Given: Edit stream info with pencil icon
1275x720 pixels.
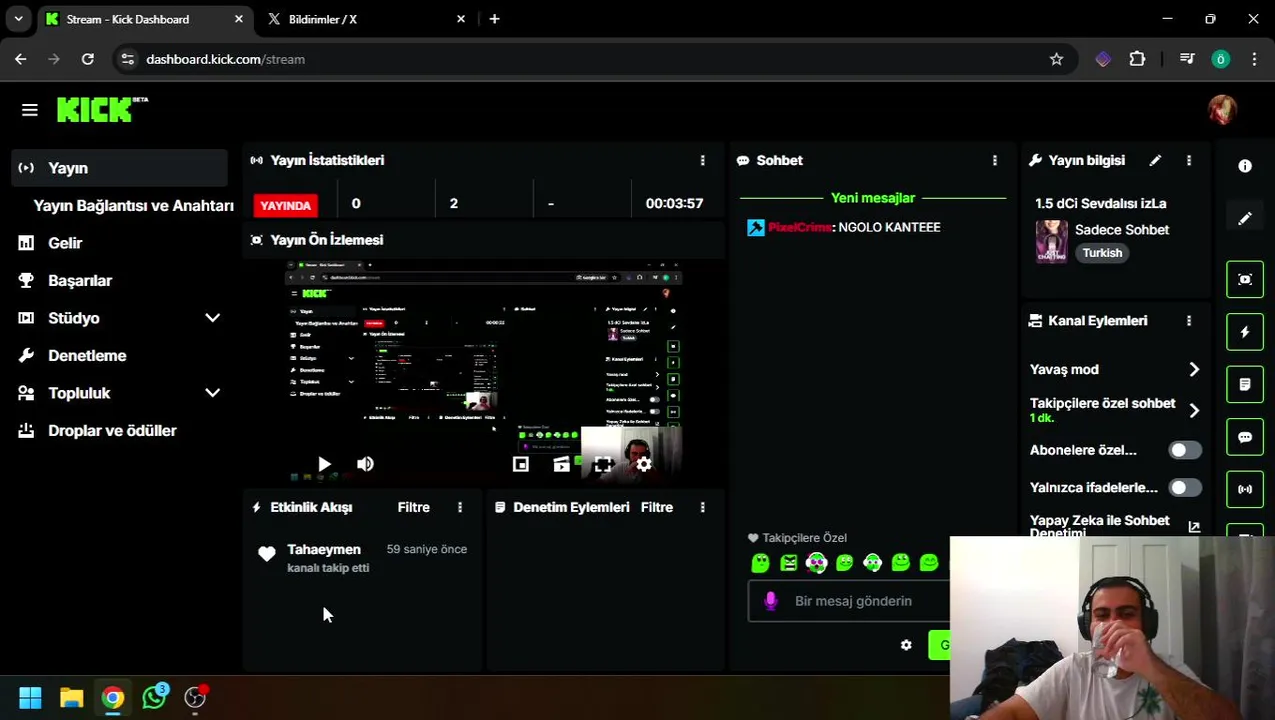Looking at the screenshot, I should [x=1155, y=160].
